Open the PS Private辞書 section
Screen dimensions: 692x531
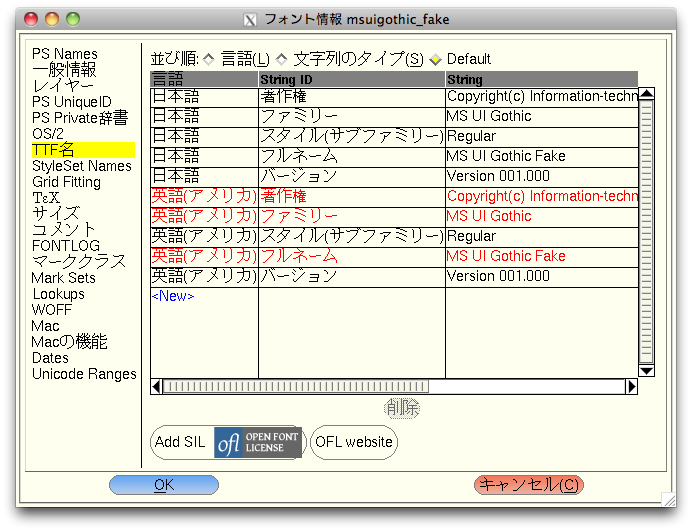[x=80, y=118]
